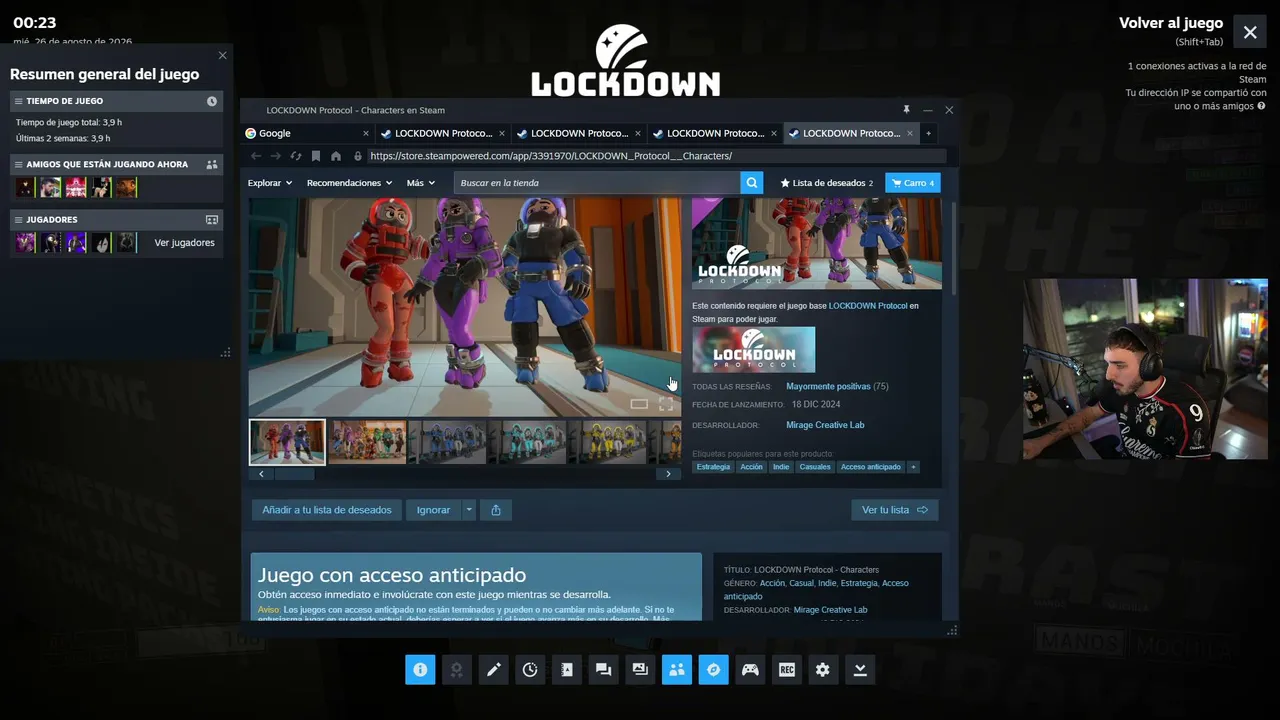
Task: Bookmark the current store page
Action: click(x=316, y=156)
